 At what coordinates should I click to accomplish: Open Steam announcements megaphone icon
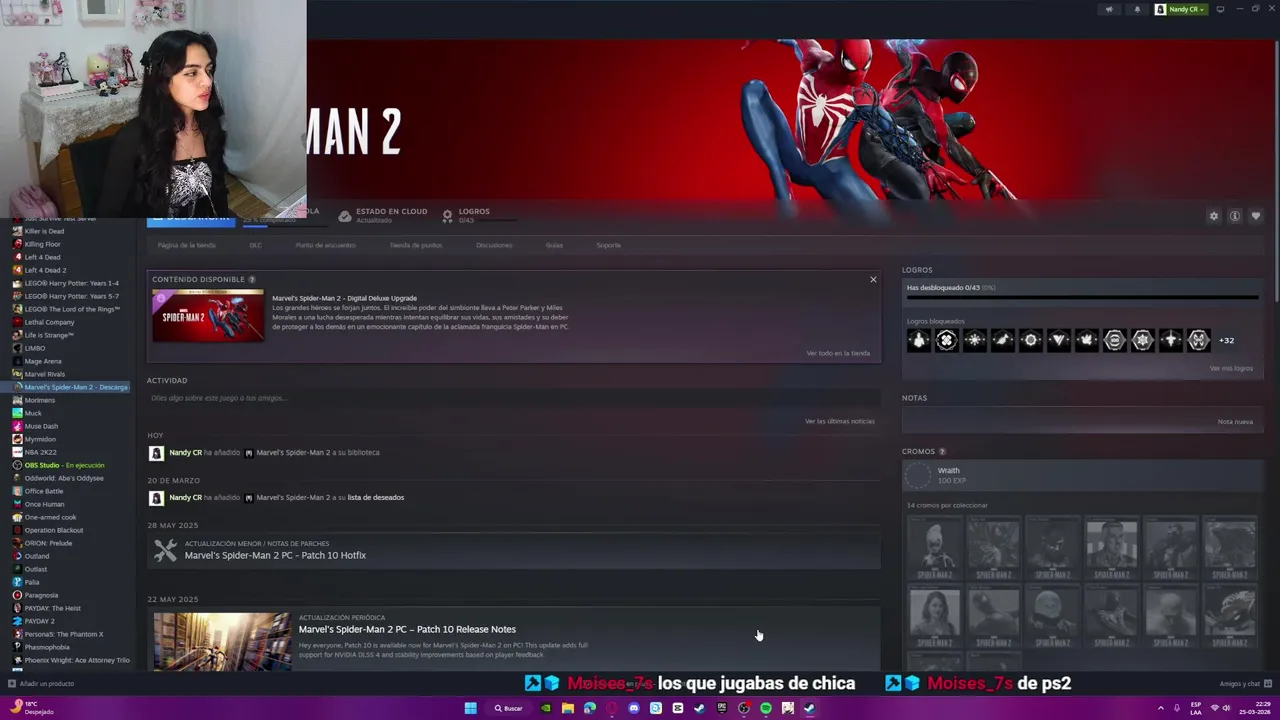(1108, 9)
